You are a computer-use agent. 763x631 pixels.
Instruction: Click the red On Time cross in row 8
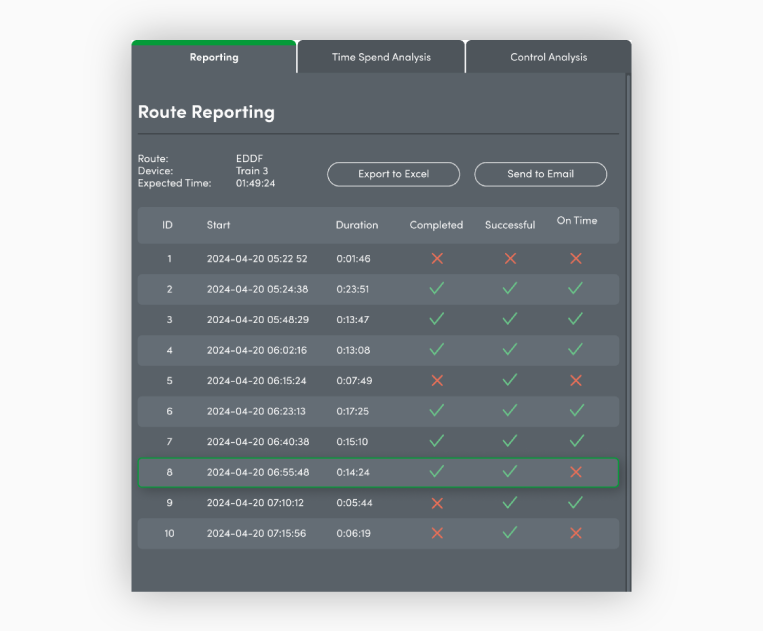[x=576, y=472]
